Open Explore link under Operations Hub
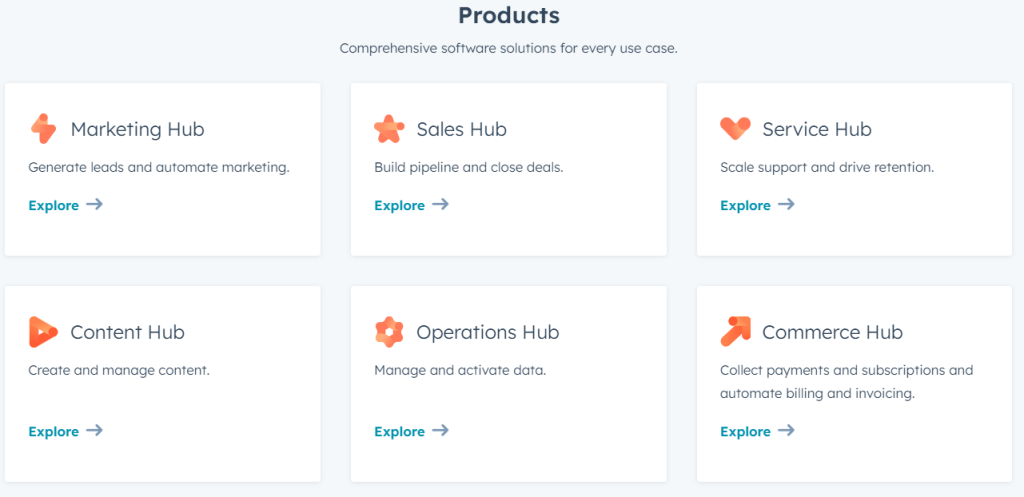Screen dimensions: 1024x497 [400, 431]
